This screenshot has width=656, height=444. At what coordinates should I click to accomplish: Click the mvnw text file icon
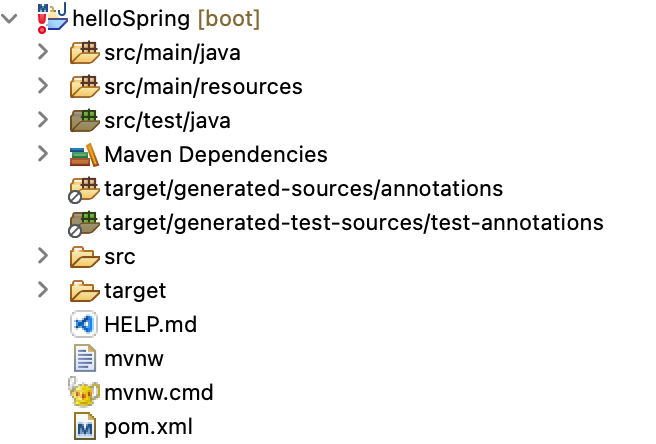coord(84,359)
